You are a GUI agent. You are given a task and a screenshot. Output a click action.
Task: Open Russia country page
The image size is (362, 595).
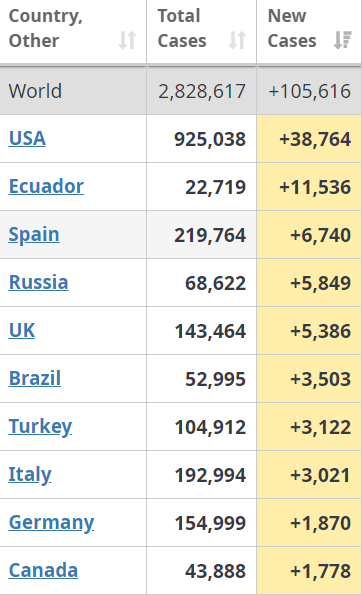tap(38, 282)
